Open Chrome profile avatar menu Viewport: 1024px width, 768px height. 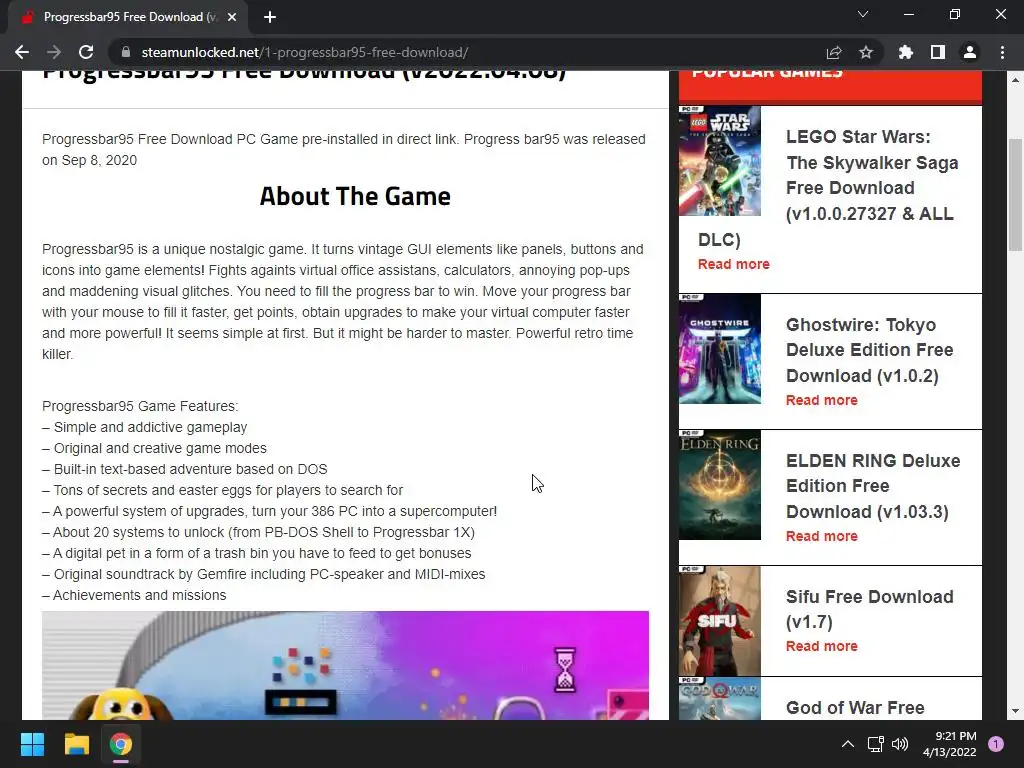pyautogui.click(x=970, y=52)
